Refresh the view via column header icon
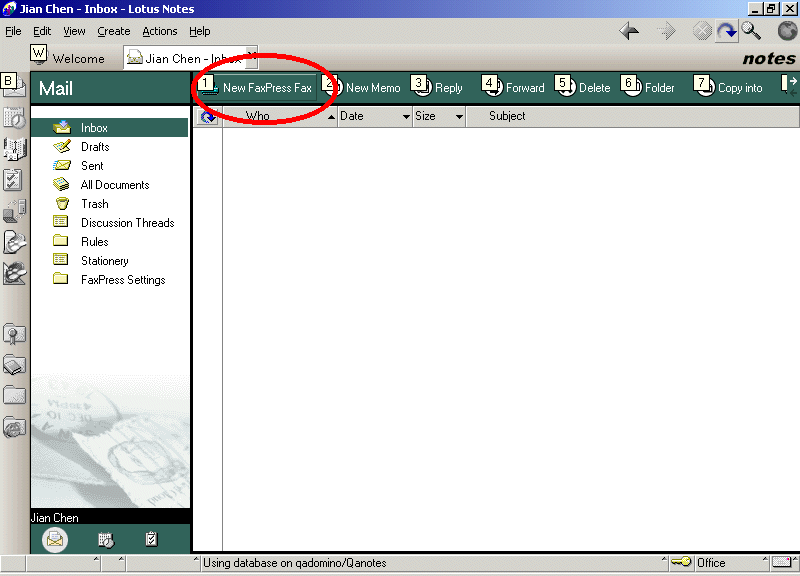Image resolution: width=800 pixels, height=576 pixels. click(x=208, y=116)
